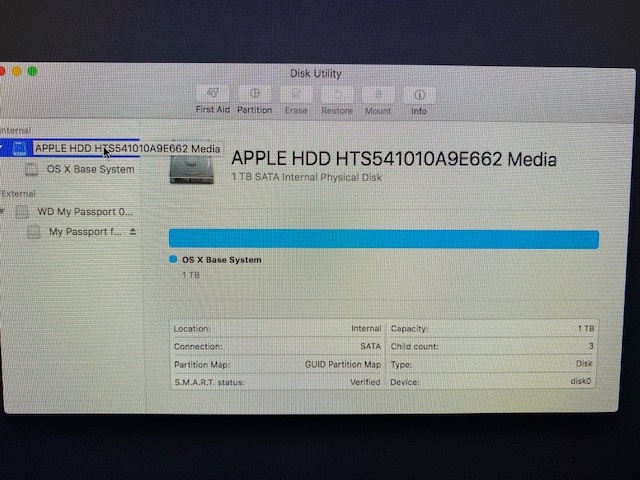The image size is (640, 480).
Task: Click the Erase toolbar icon
Action: coord(296,95)
